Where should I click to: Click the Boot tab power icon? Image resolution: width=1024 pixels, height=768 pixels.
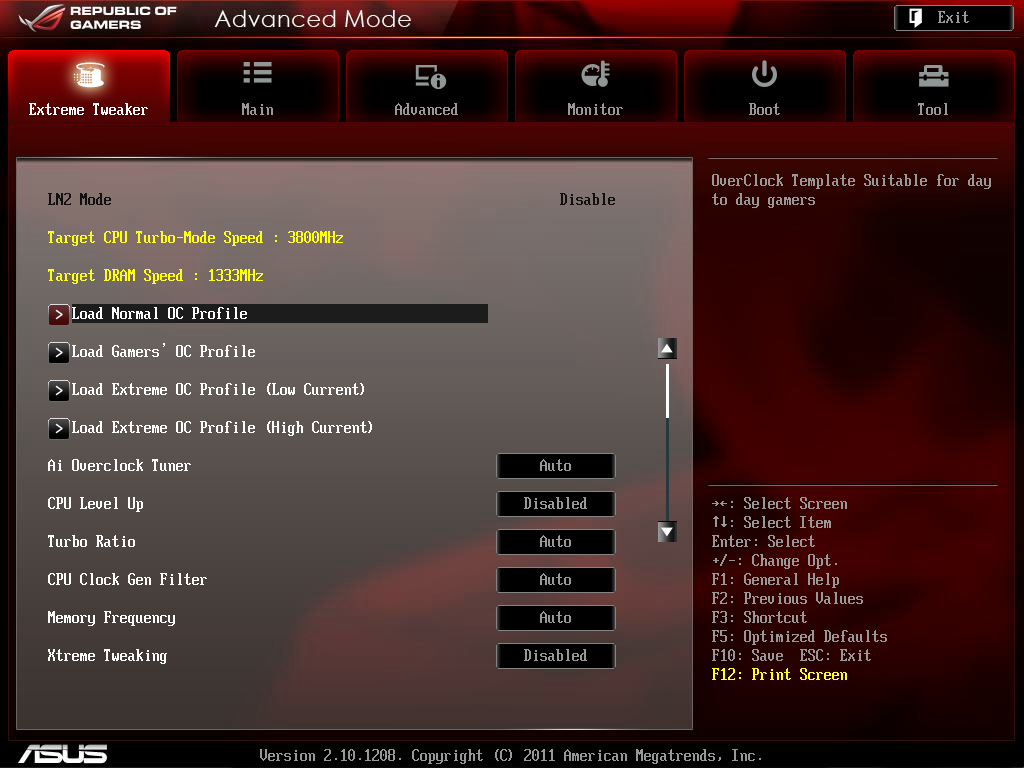pyautogui.click(x=764, y=74)
